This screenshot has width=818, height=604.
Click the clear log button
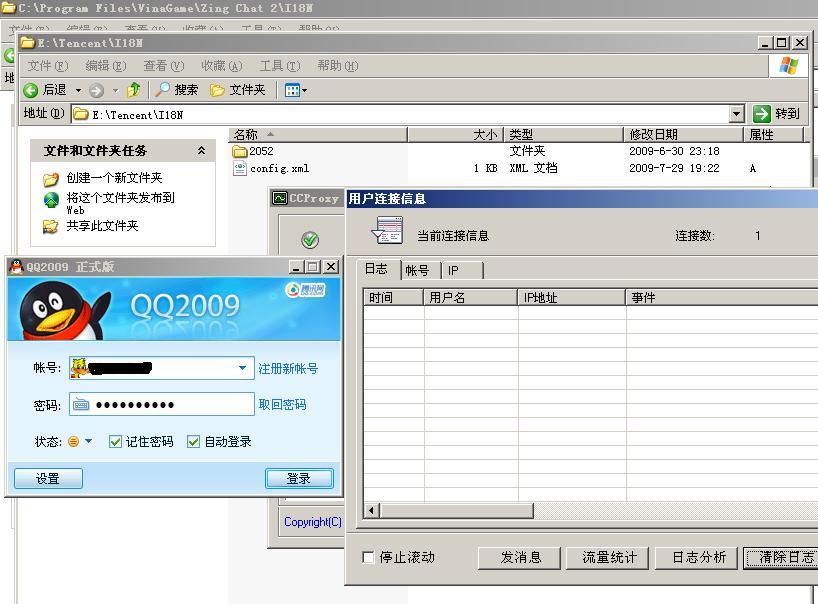point(781,558)
